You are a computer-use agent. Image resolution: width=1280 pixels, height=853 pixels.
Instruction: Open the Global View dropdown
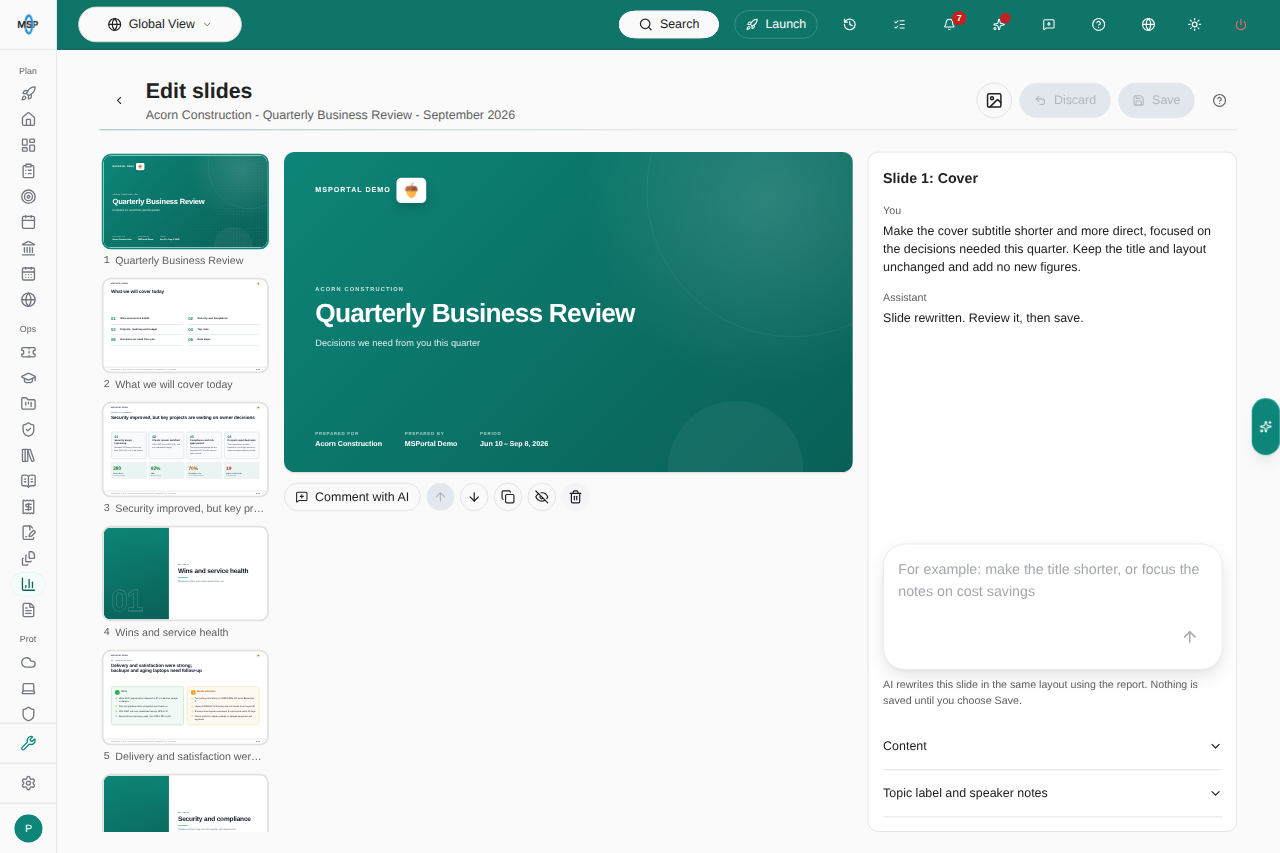(x=160, y=24)
